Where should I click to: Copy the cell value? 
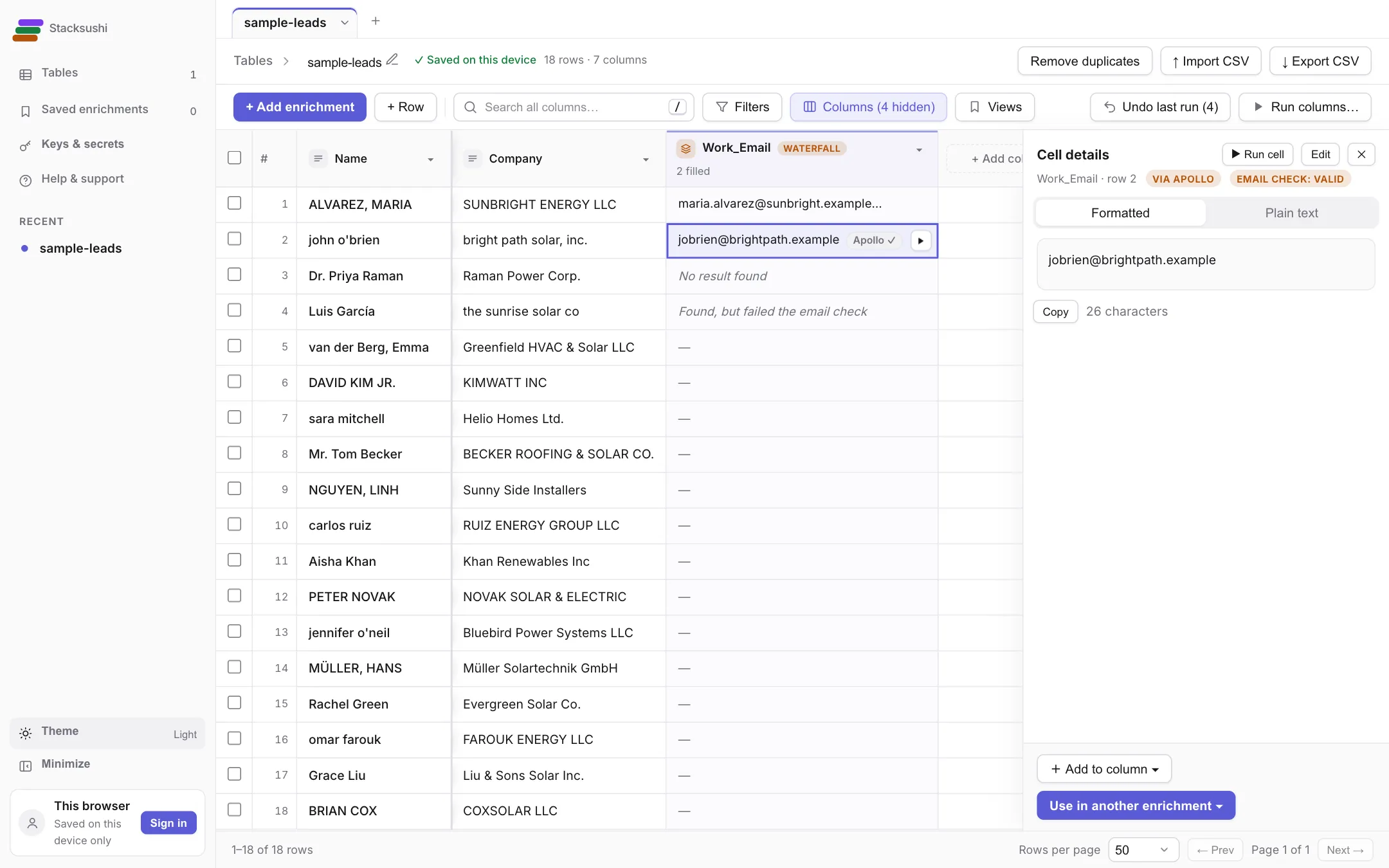click(x=1055, y=312)
